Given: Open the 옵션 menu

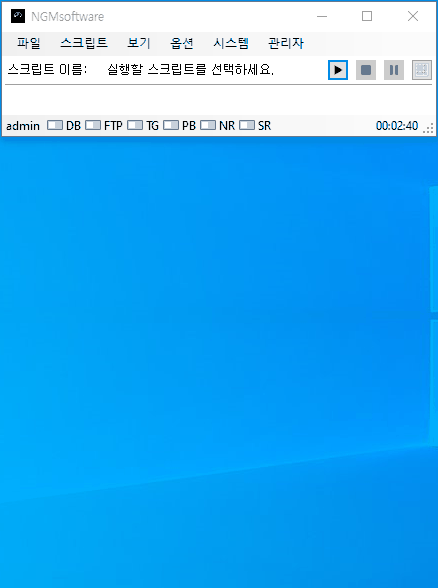Looking at the screenshot, I should pyautogui.click(x=182, y=43).
